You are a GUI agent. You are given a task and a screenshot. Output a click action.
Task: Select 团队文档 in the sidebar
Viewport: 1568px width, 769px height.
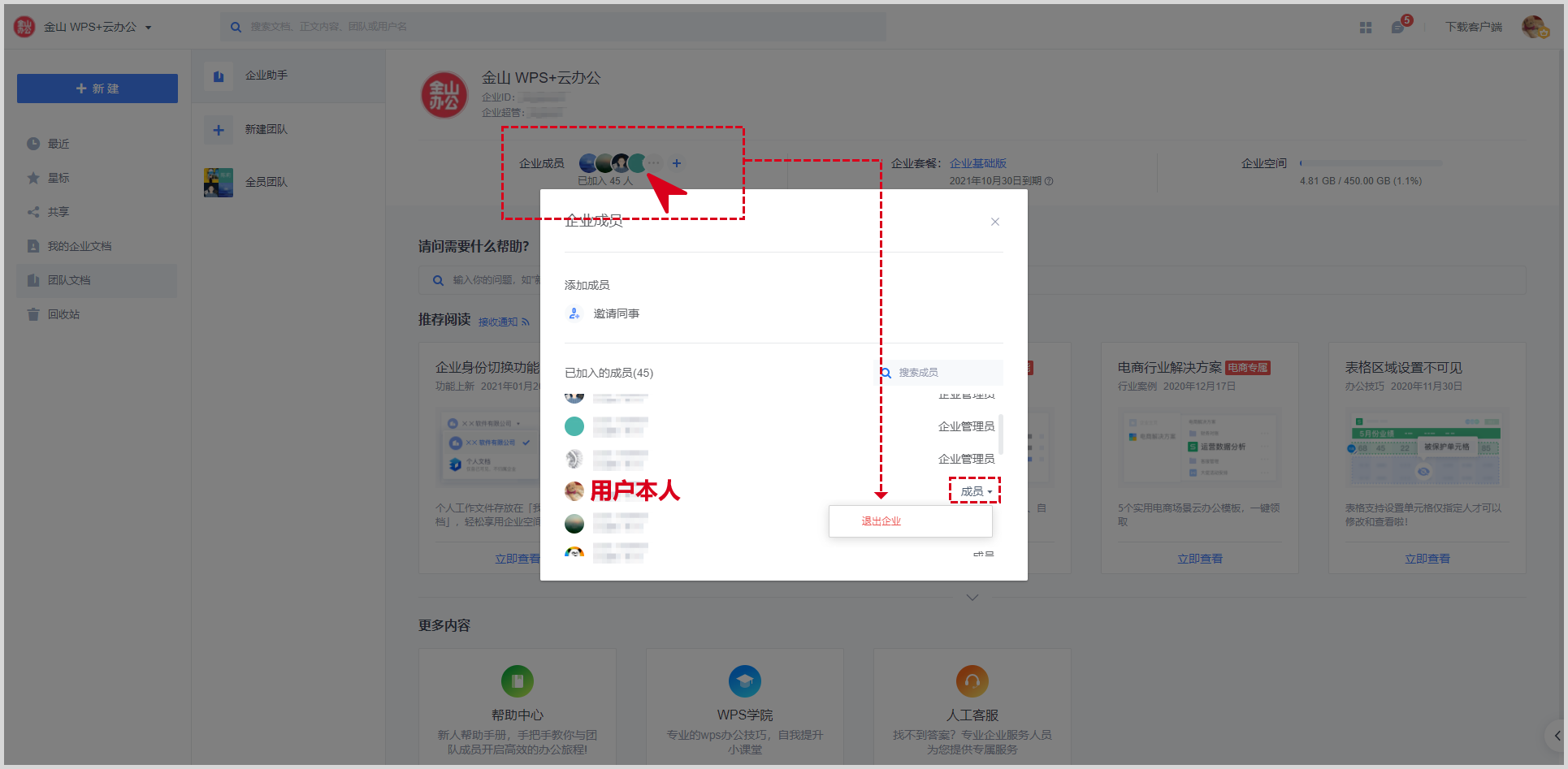pyautogui.click(x=97, y=280)
